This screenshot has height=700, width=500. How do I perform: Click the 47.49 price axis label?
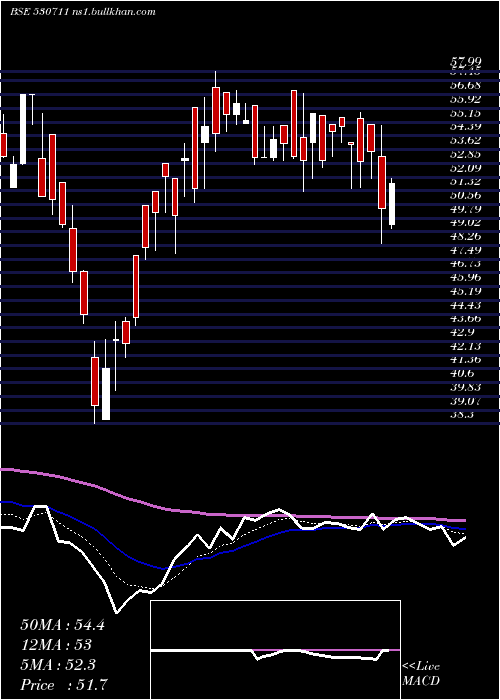pos(466,250)
